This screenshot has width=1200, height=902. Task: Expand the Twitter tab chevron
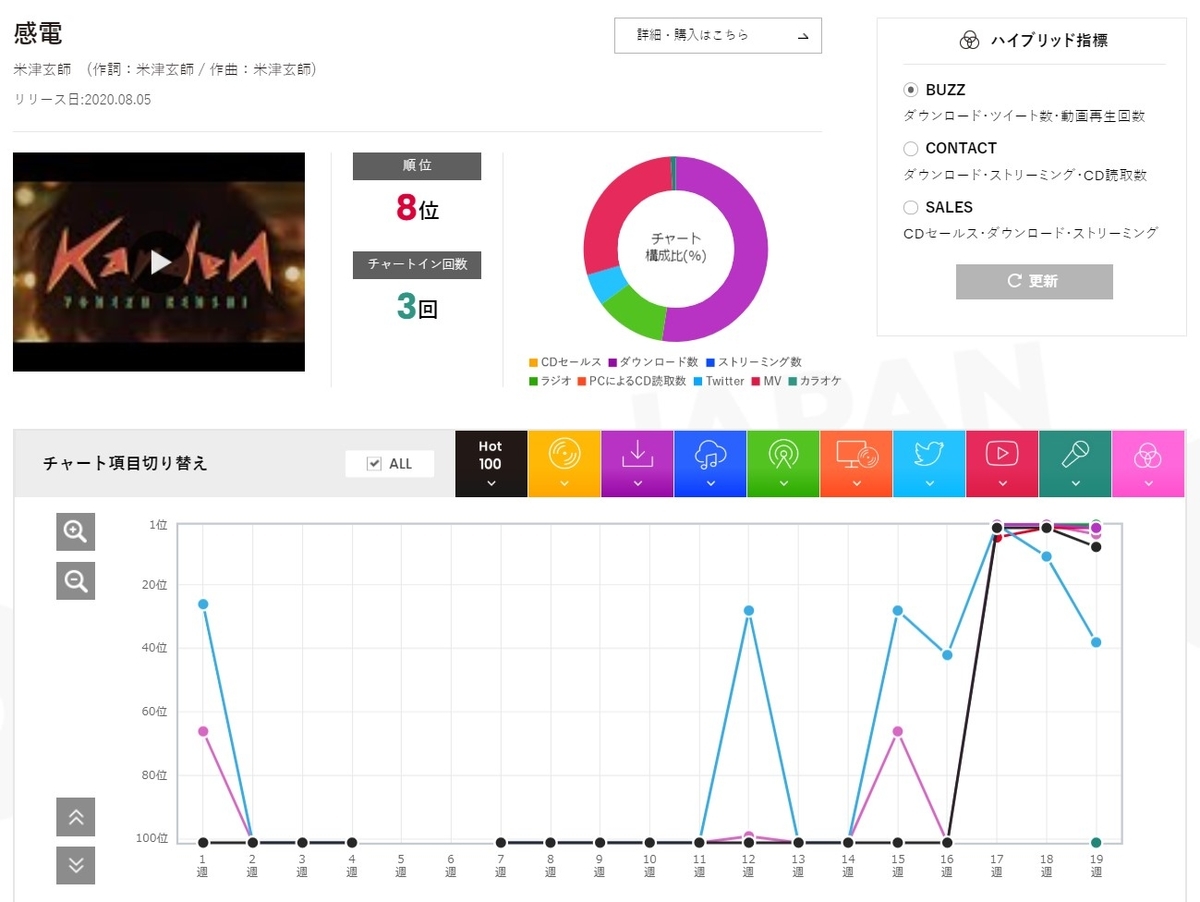coord(929,484)
